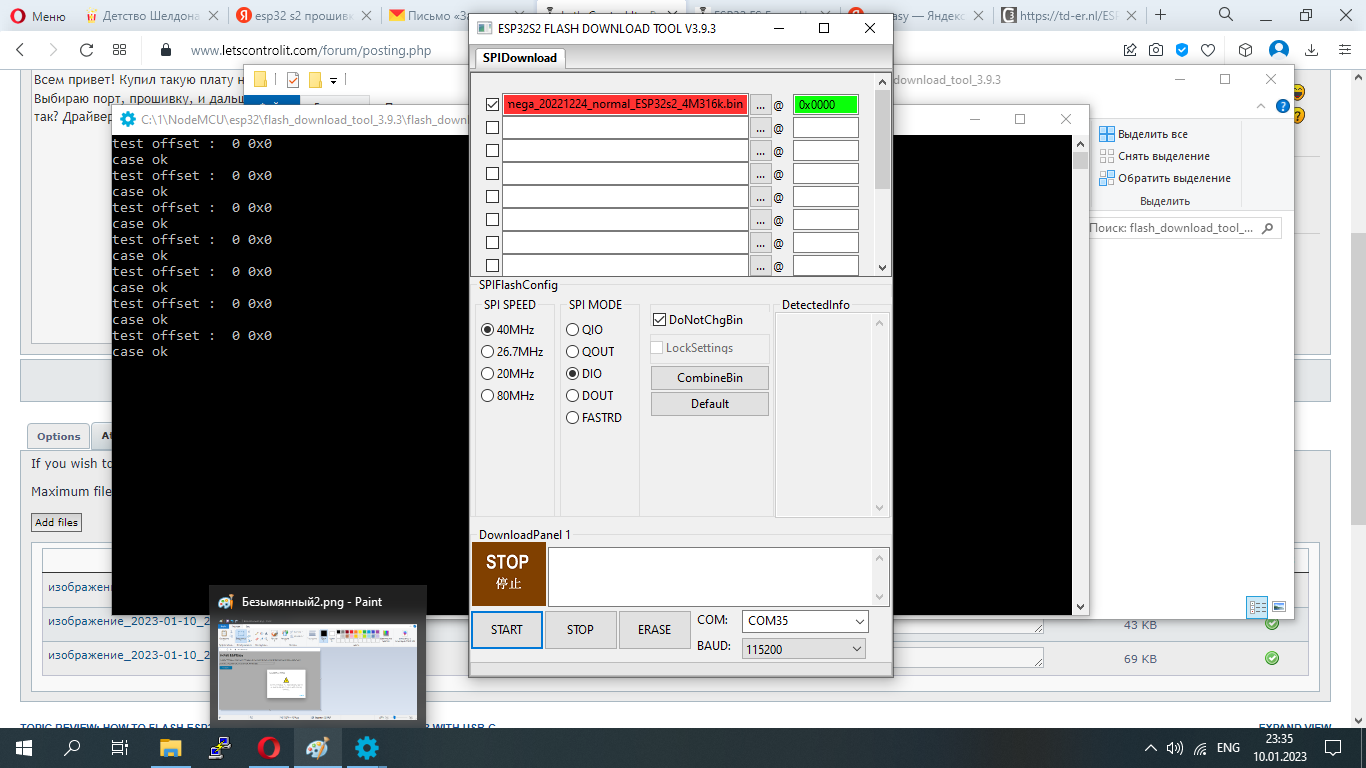Image resolution: width=1366 pixels, height=768 pixels.
Task: Reload the page in the browser
Action: pos(87,50)
